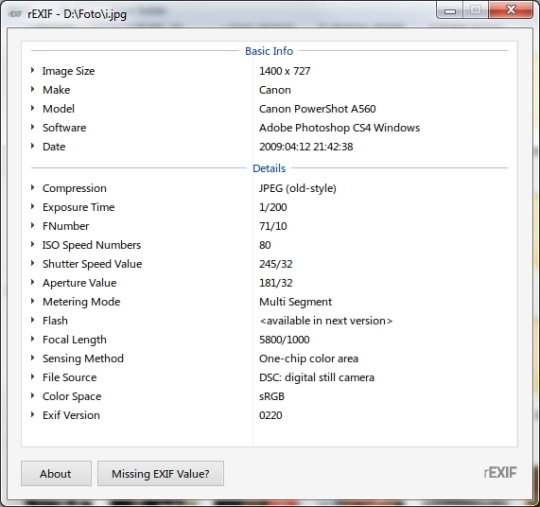
Task: Click the FNumber value 71/10
Action: click(x=273, y=226)
